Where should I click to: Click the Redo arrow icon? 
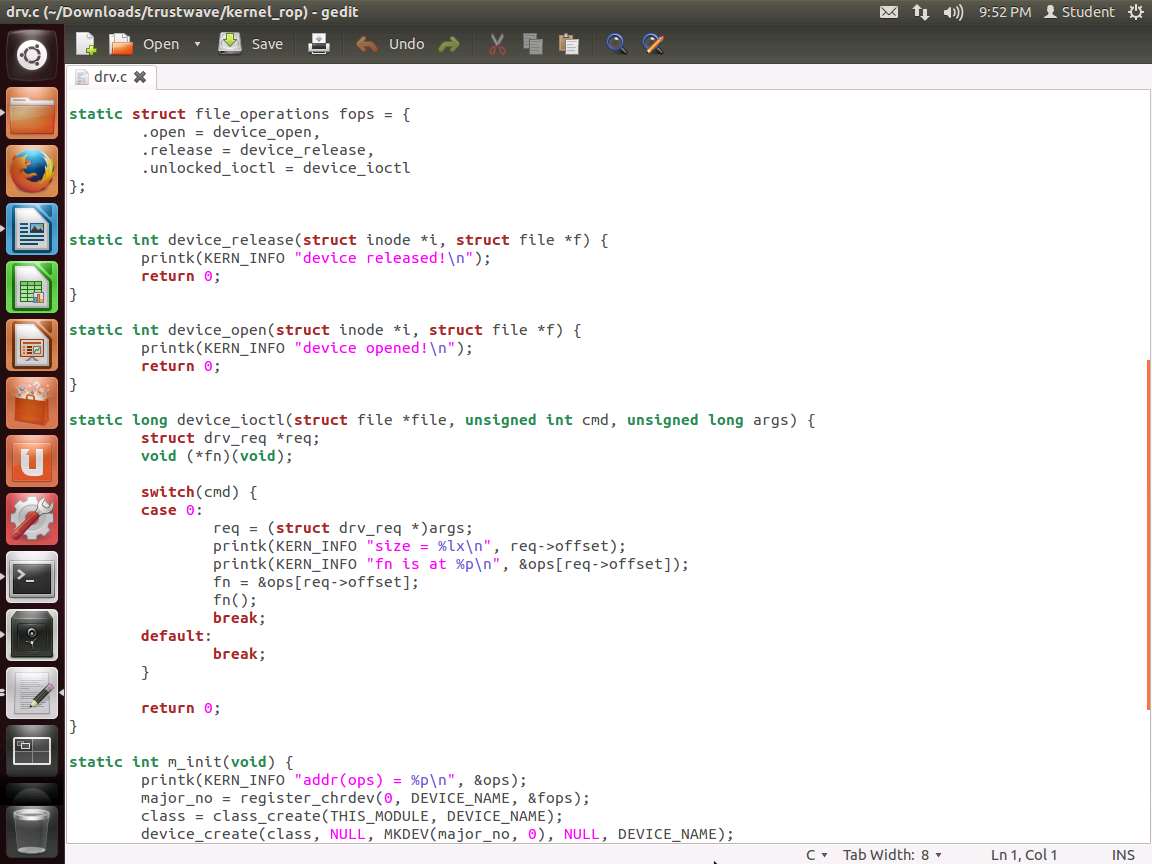[x=449, y=44]
